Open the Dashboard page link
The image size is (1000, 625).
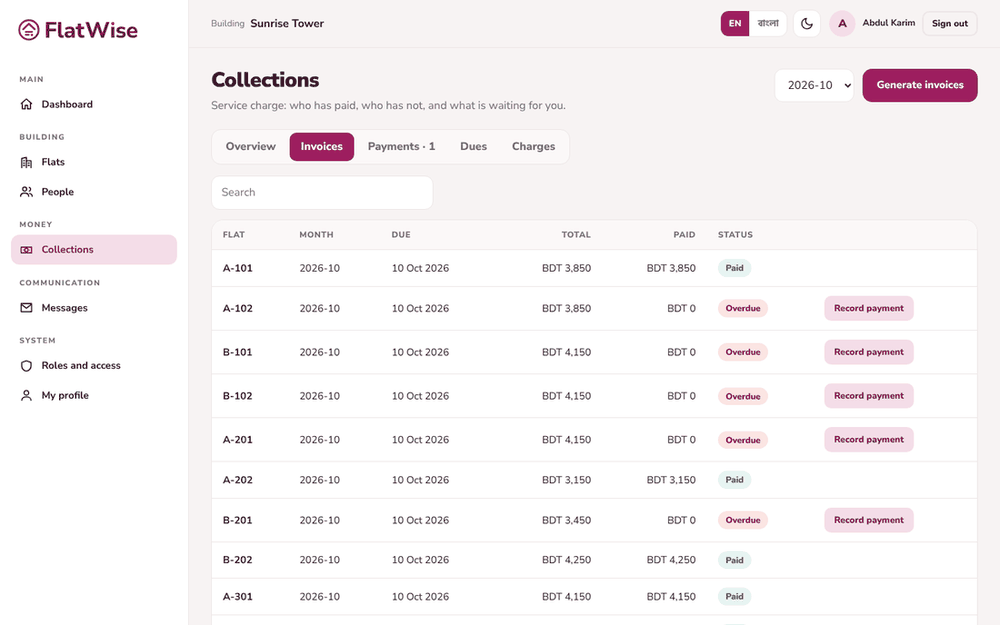[94, 104]
